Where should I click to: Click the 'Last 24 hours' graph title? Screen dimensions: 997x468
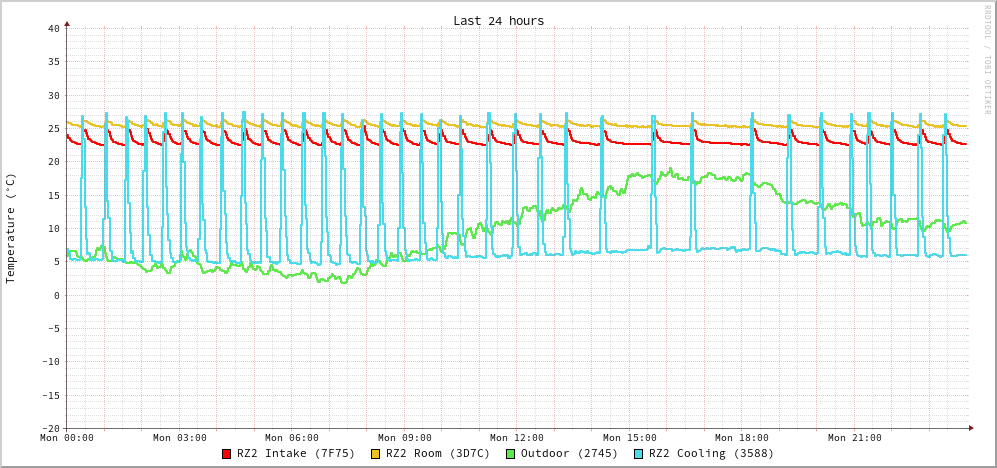pyautogui.click(x=498, y=21)
